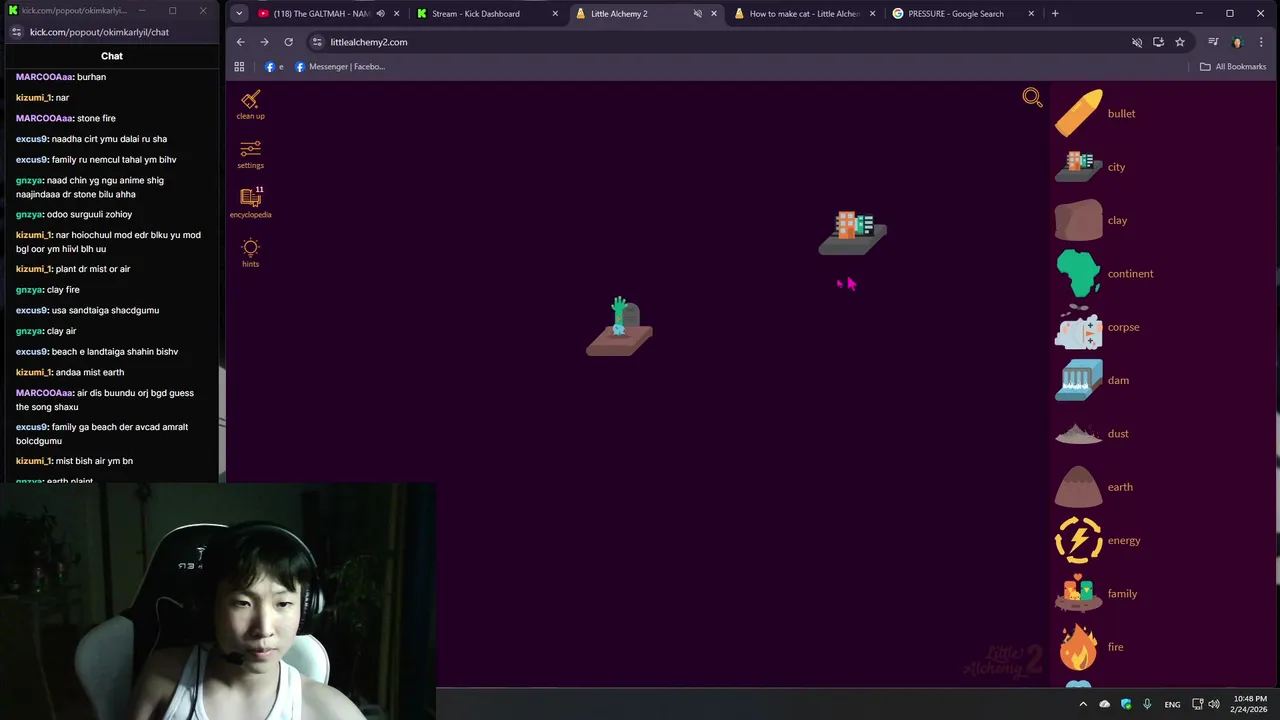View site information icon beside littlealchemy2.com
This screenshot has width=1280, height=720.
click(317, 42)
